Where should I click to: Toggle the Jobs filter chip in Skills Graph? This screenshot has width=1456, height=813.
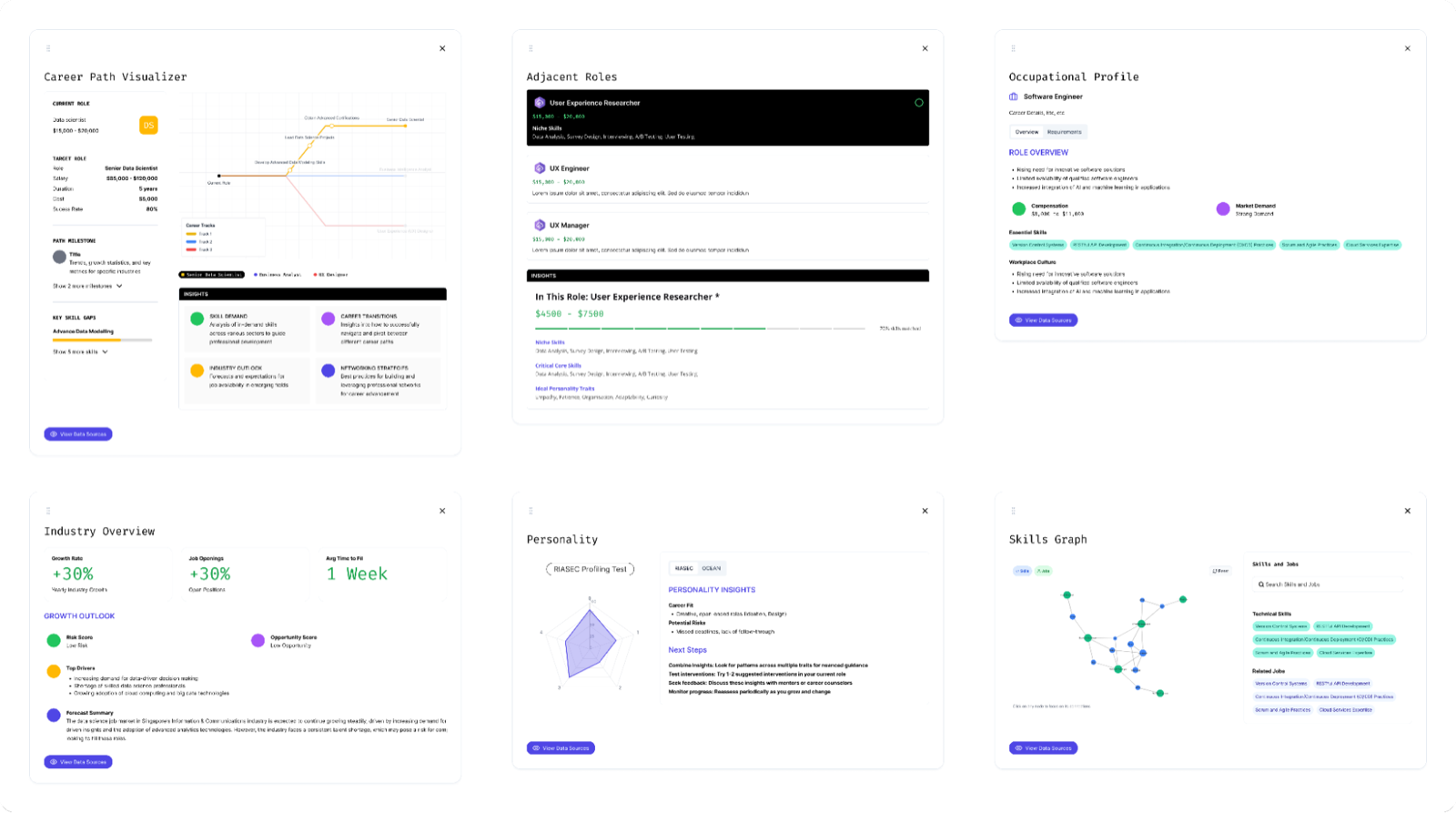coord(1043,571)
